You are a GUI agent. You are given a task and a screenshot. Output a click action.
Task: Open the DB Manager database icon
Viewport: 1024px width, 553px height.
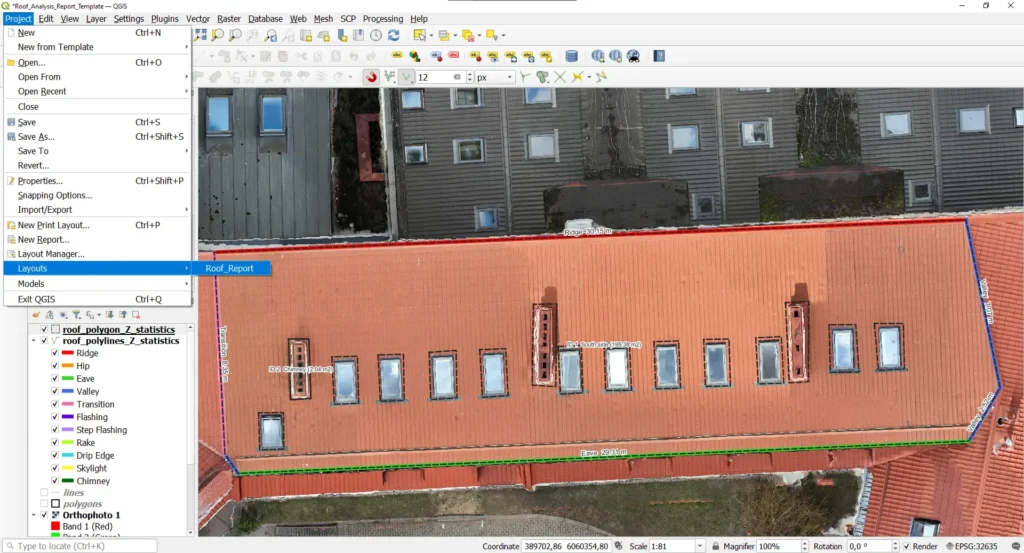[x=571, y=56]
